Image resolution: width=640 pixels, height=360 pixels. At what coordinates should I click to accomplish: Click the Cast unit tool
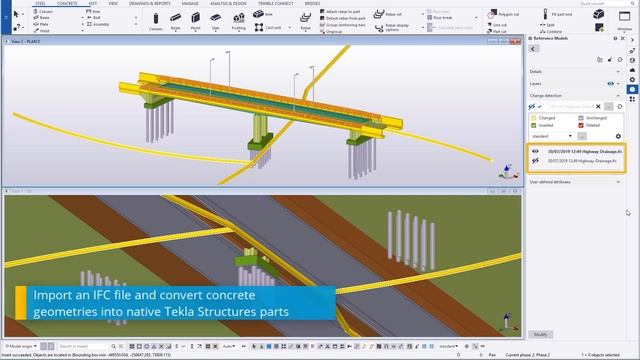click(x=268, y=27)
